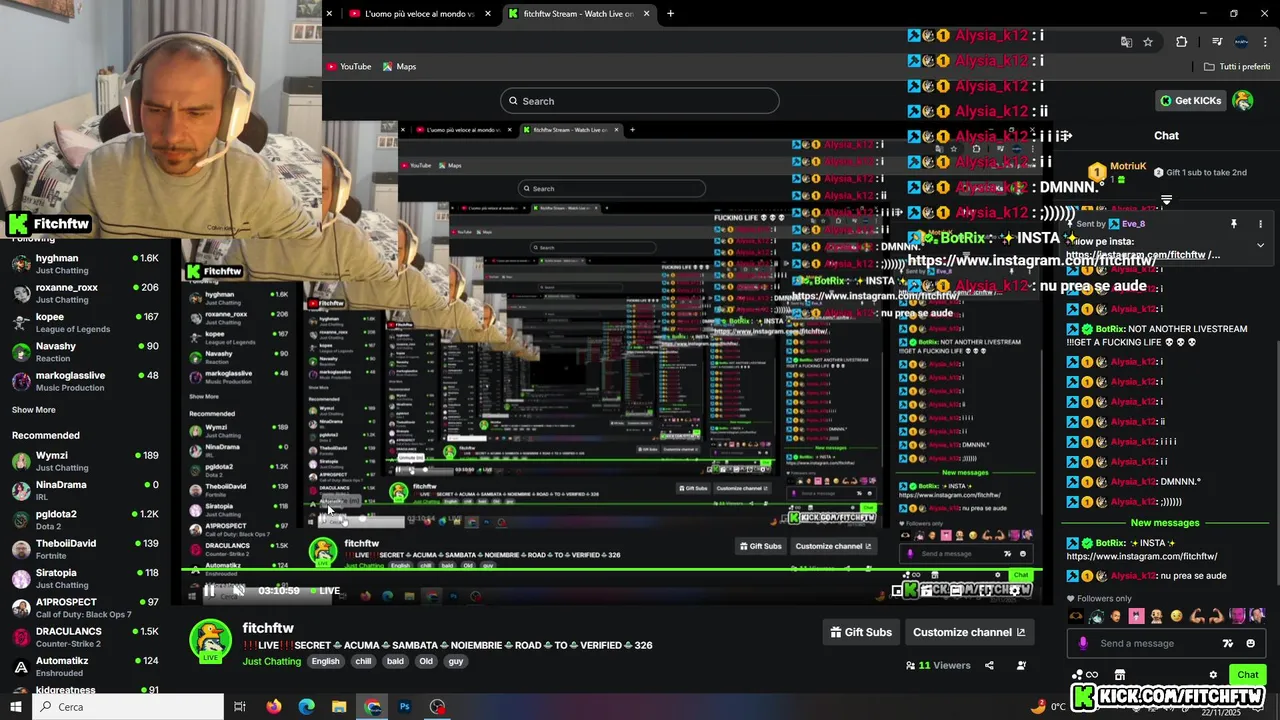Screen dimensions: 1280x720
Task: Open a new browser tab
Action: [x=670, y=14]
